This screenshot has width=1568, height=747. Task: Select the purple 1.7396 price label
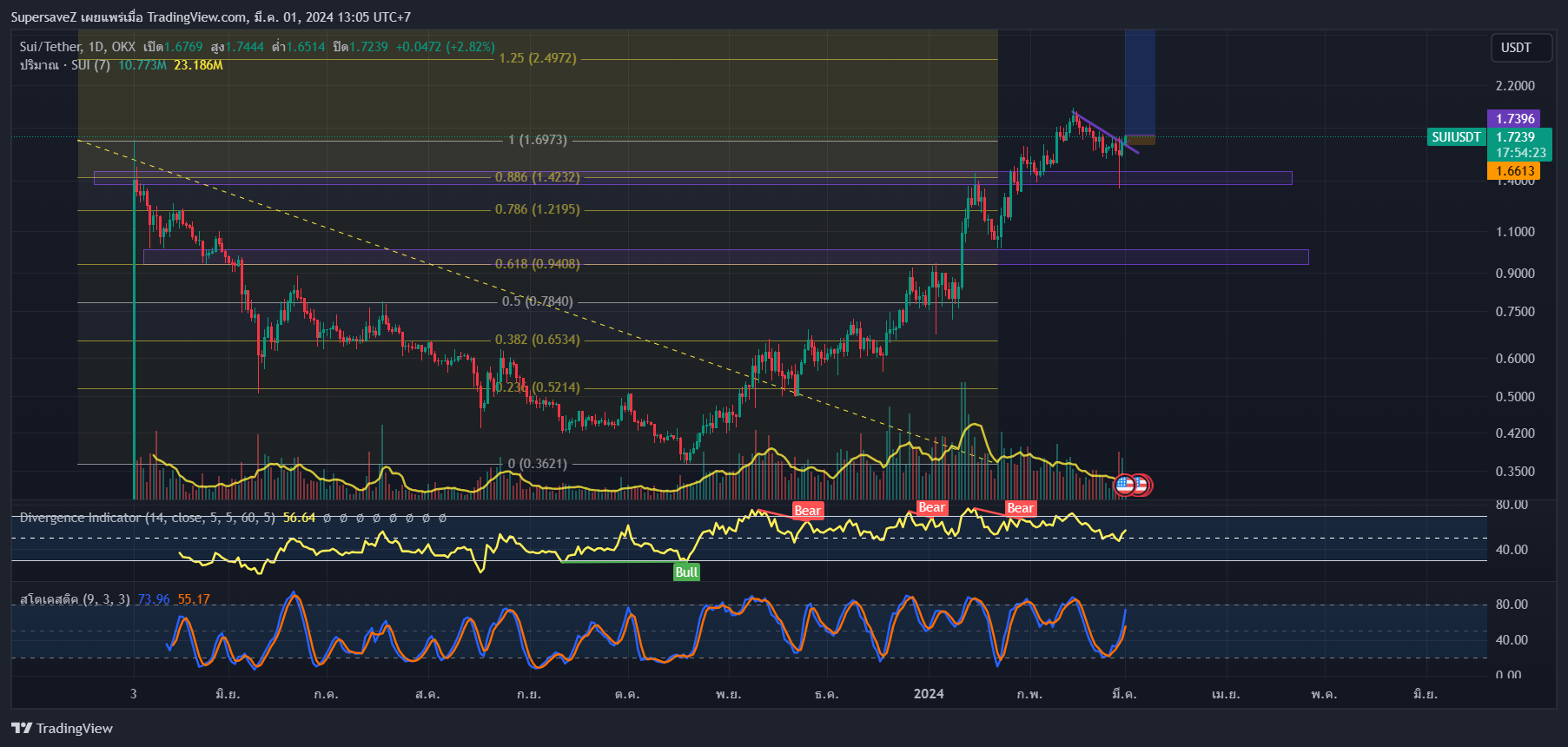click(1515, 119)
